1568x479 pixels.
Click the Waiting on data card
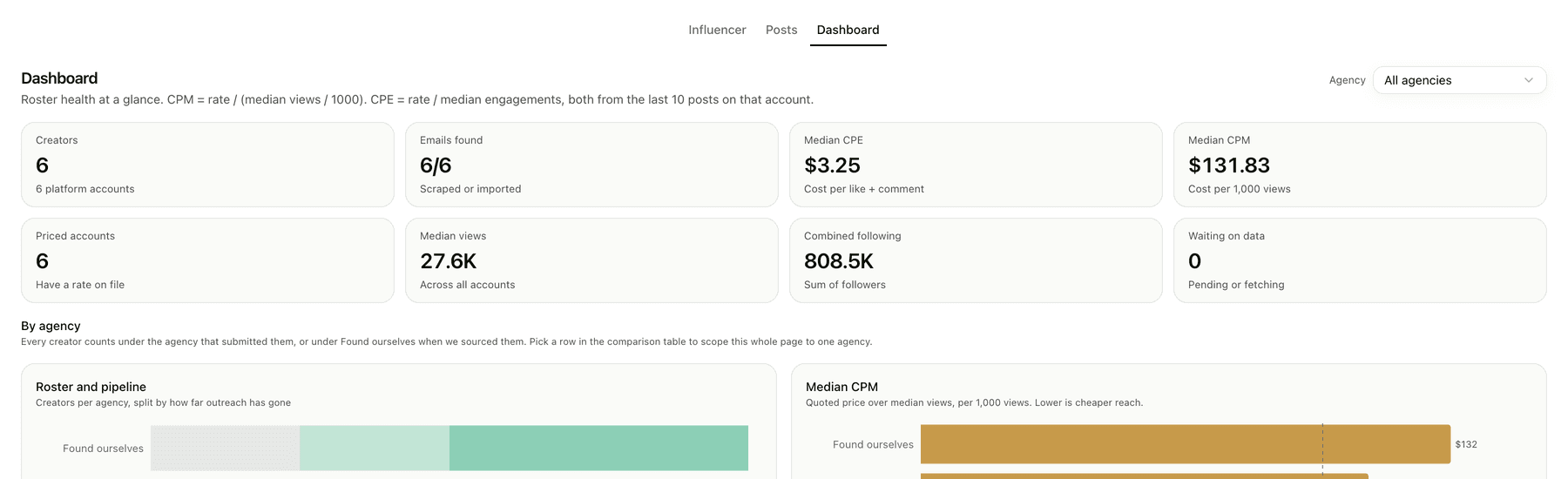[x=1360, y=260]
